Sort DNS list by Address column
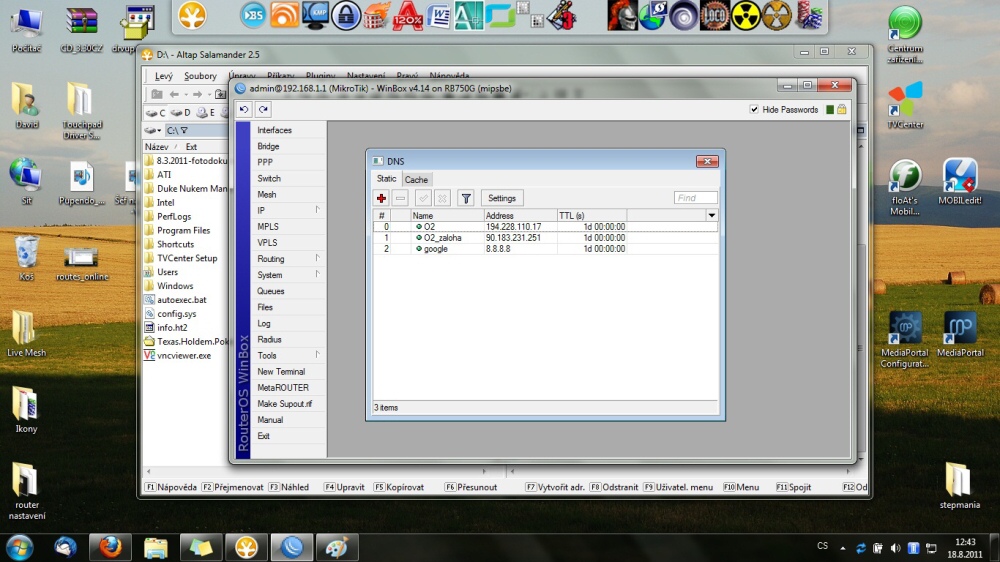 click(x=520, y=216)
